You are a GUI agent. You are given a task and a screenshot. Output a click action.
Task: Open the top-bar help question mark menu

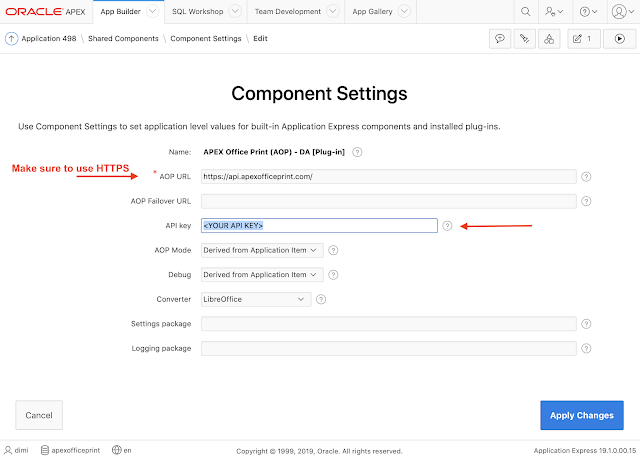[594, 12]
